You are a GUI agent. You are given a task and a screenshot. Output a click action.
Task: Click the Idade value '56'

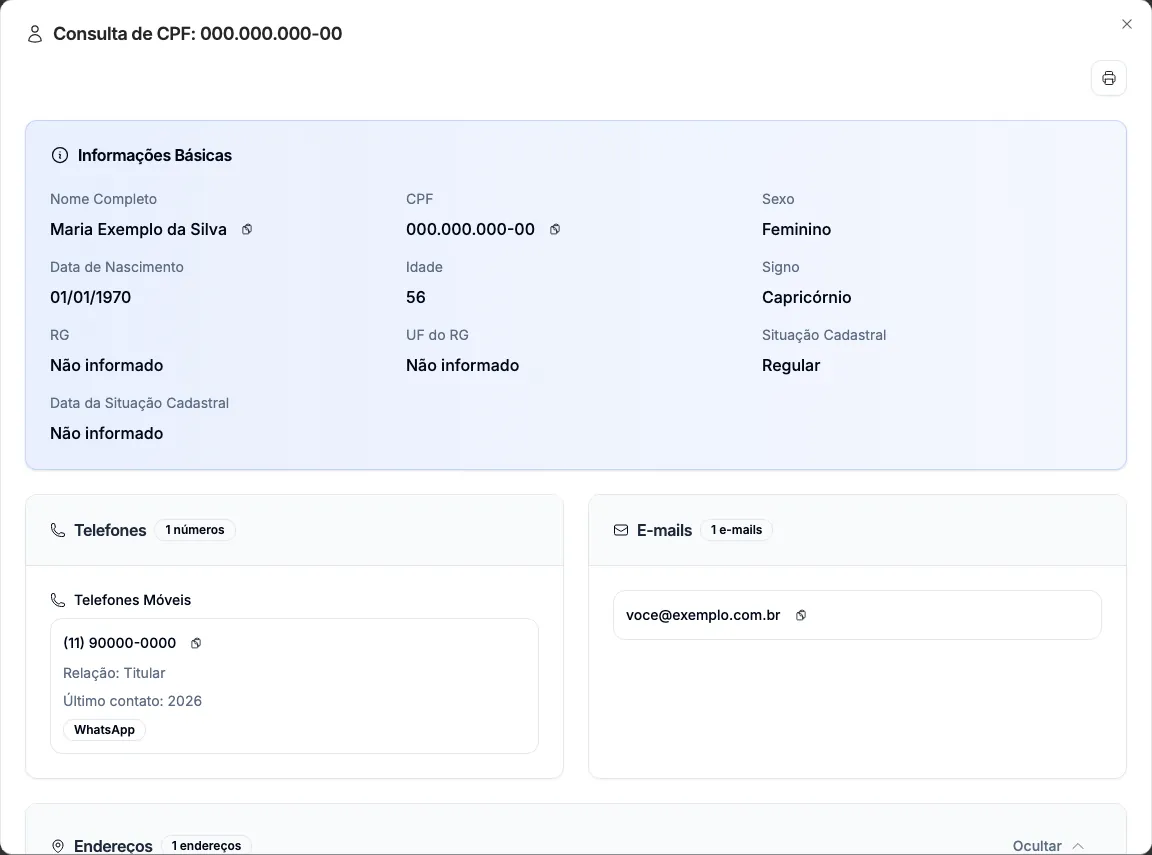tap(416, 297)
